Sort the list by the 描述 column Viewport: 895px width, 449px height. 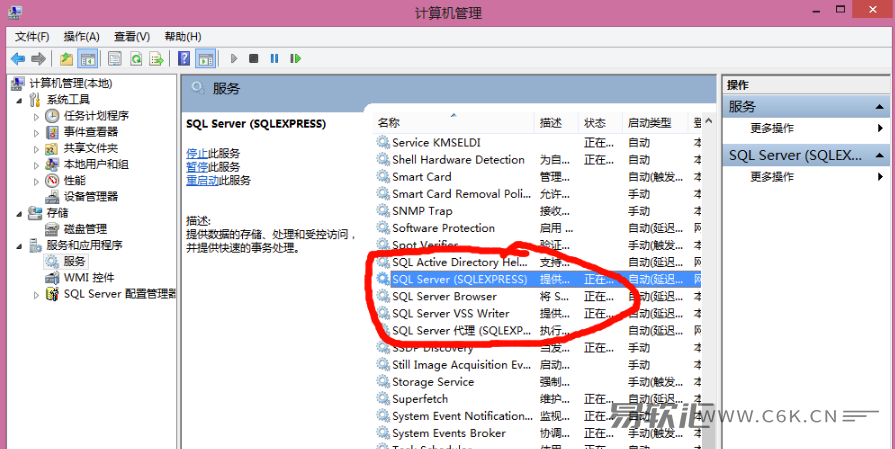[557, 123]
